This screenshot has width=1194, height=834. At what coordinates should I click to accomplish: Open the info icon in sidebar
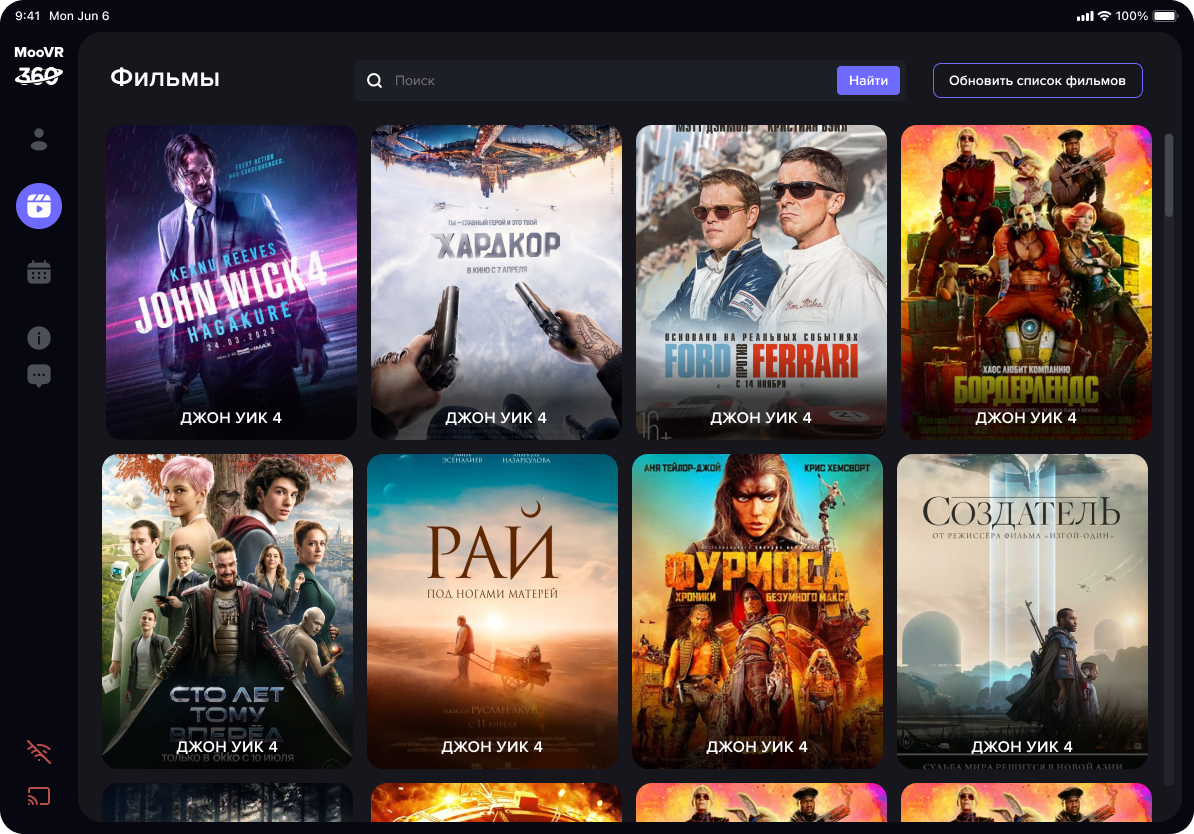coord(39,338)
